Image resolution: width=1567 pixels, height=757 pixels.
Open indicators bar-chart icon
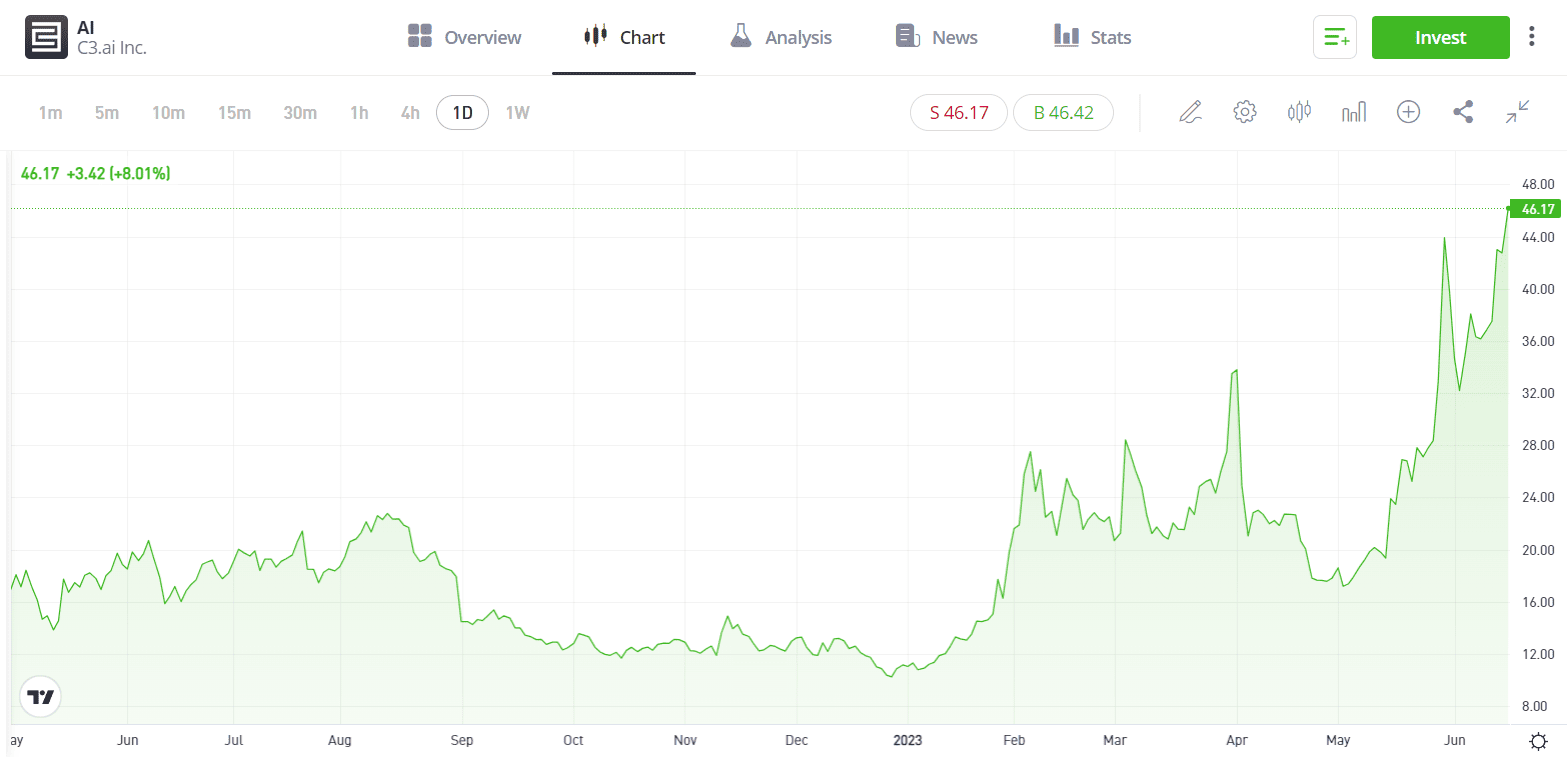1353,112
